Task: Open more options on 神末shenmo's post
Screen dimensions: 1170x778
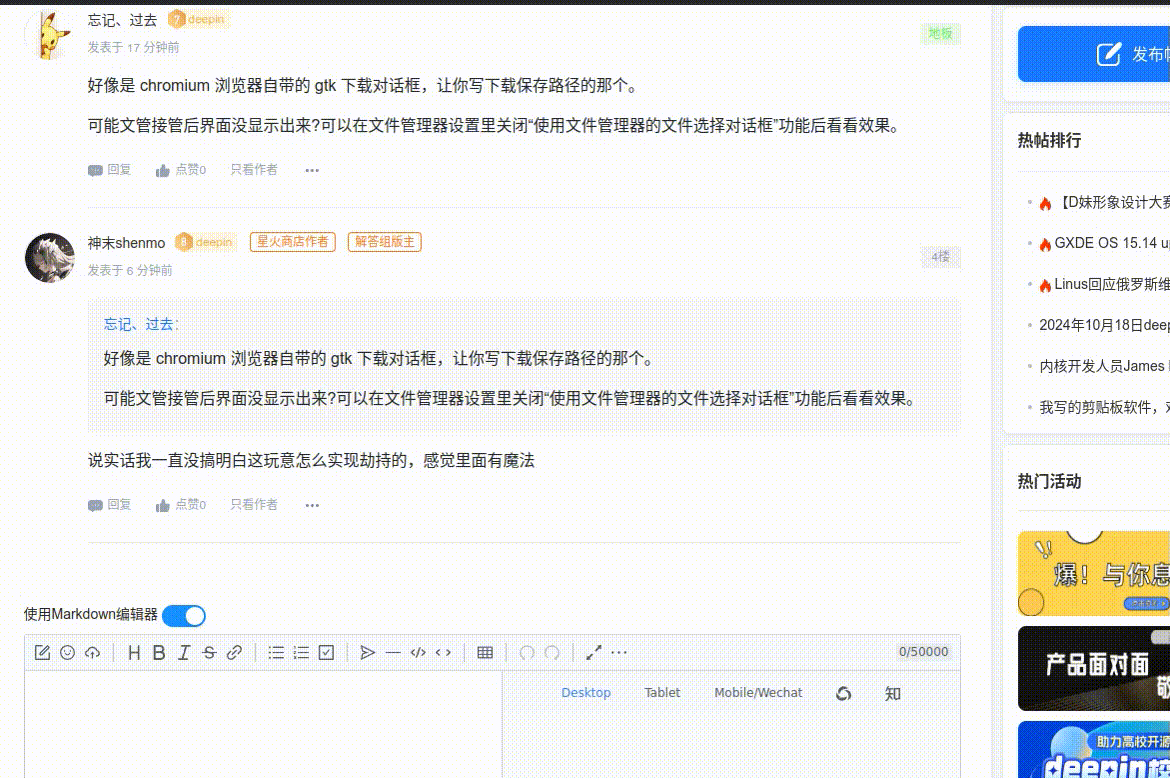Action: click(312, 505)
